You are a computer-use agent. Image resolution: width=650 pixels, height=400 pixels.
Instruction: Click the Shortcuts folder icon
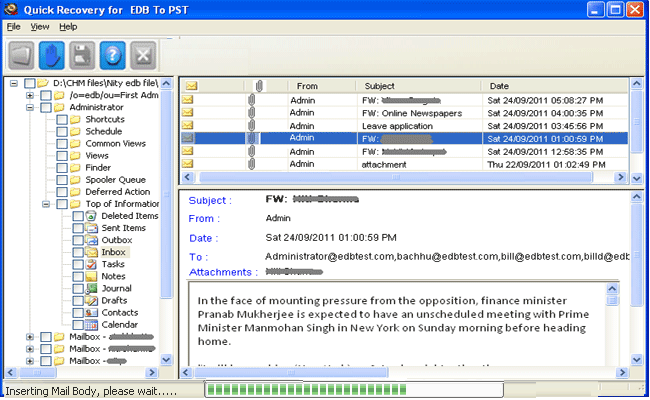point(75,119)
